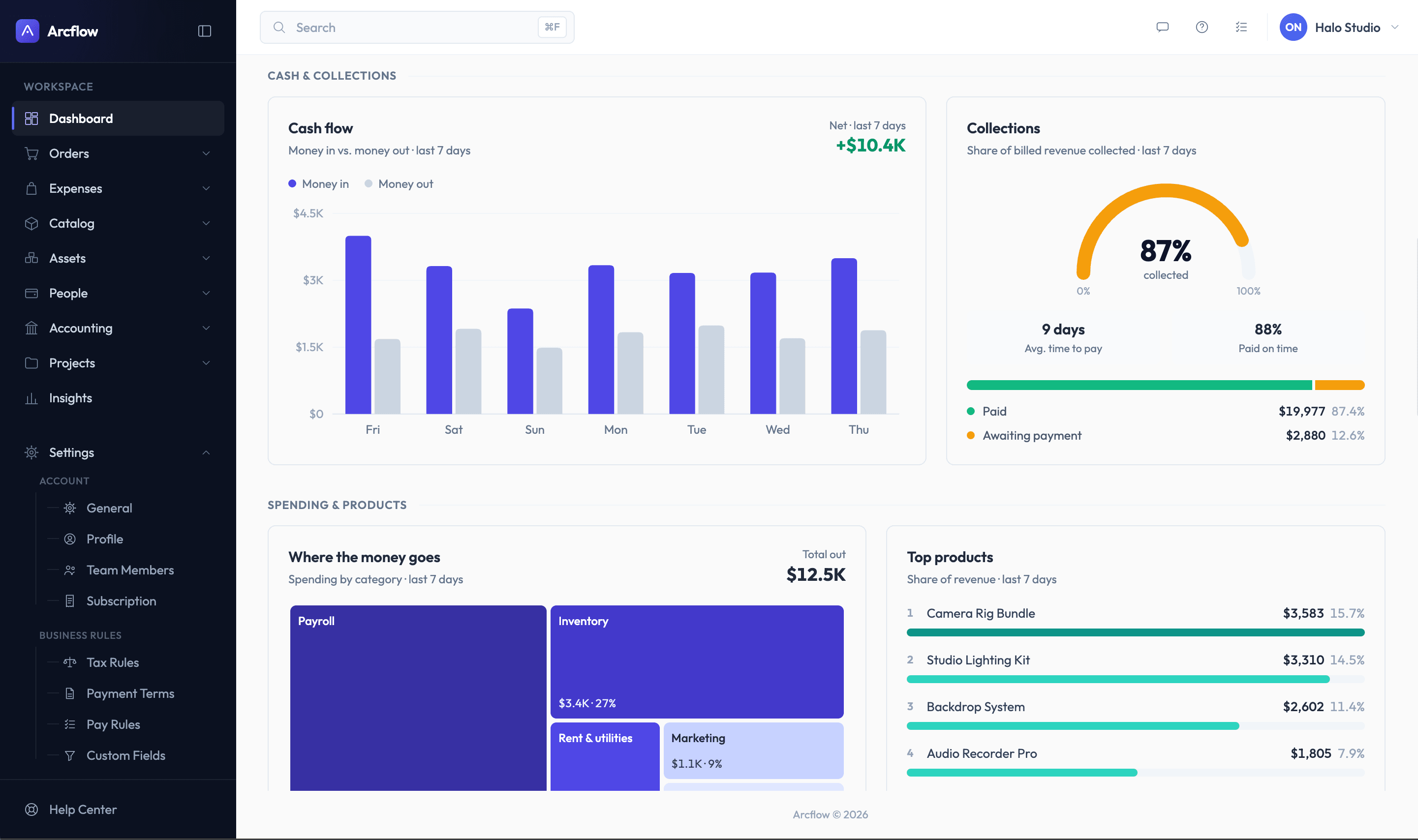The height and width of the screenshot is (840, 1418).
Task: Open Team Members settings
Action: 130,570
